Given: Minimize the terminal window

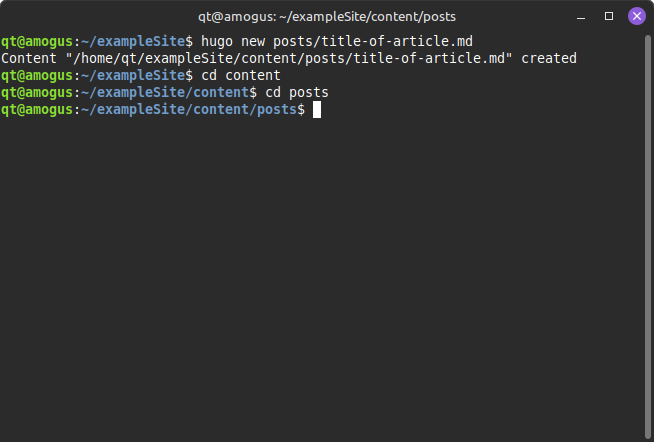Looking at the screenshot, I should point(582,16).
